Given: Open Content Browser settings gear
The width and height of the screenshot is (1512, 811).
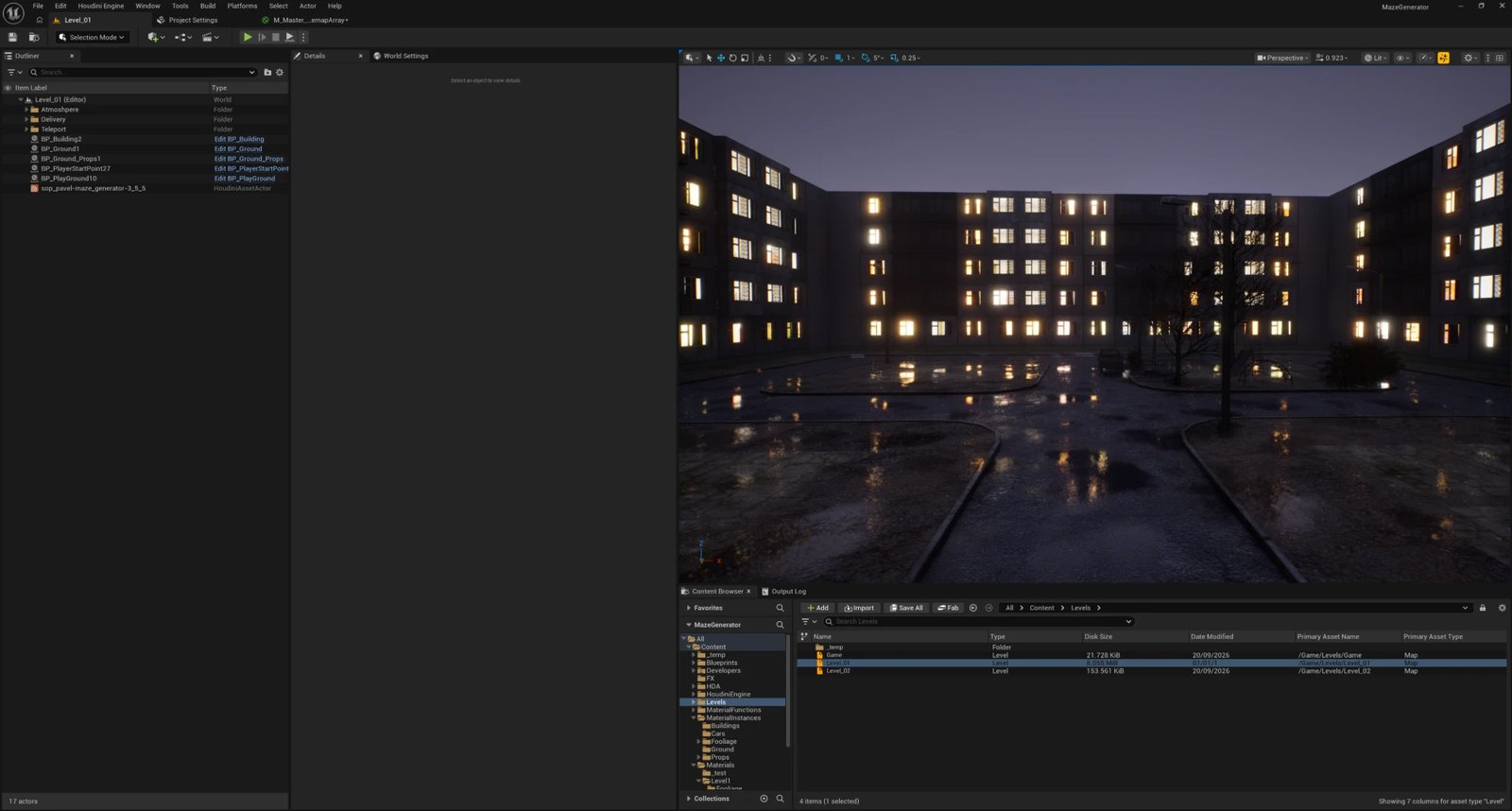Looking at the screenshot, I should click(1502, 608).
